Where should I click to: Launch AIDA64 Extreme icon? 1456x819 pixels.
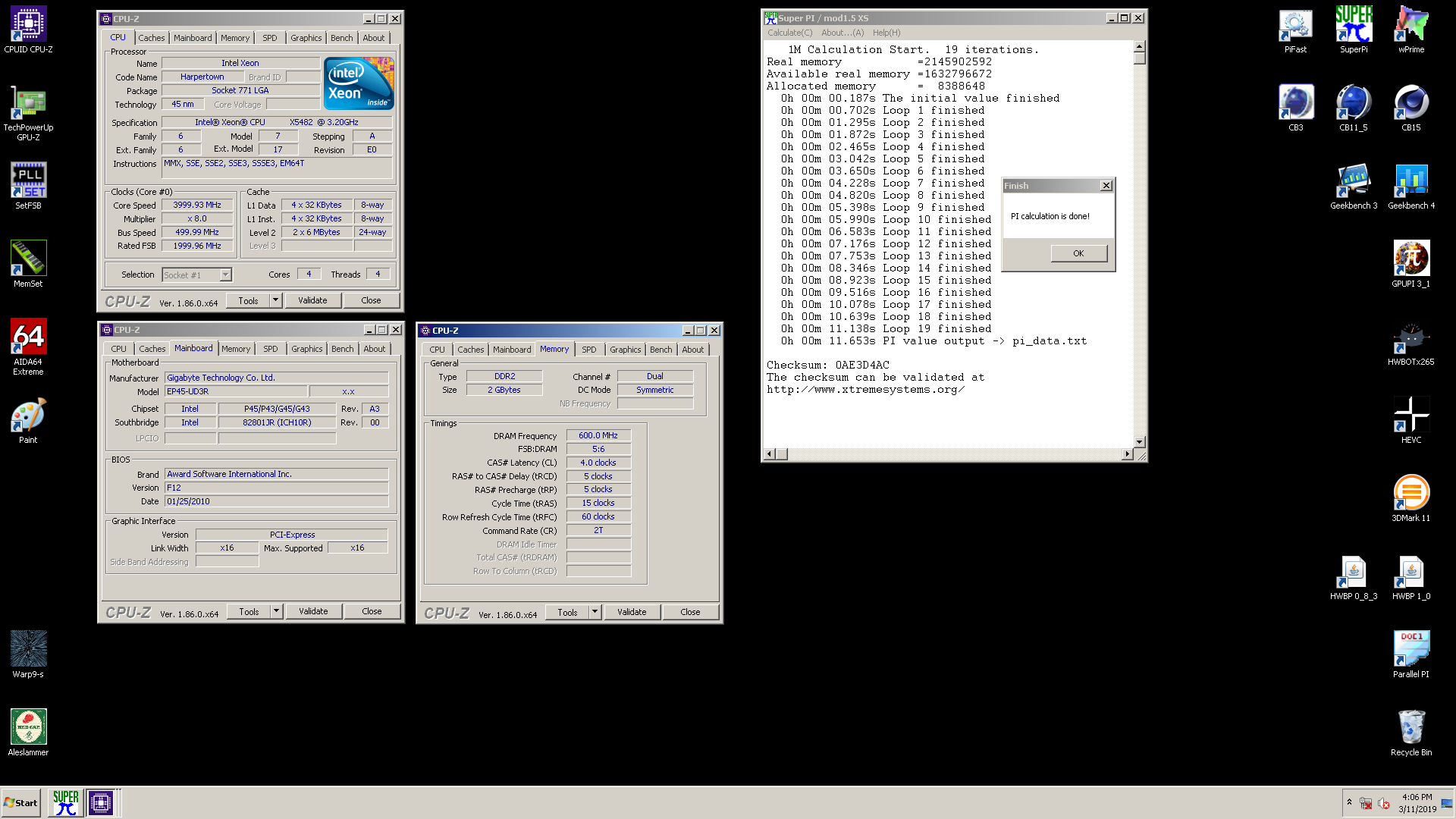click(28, 347)
